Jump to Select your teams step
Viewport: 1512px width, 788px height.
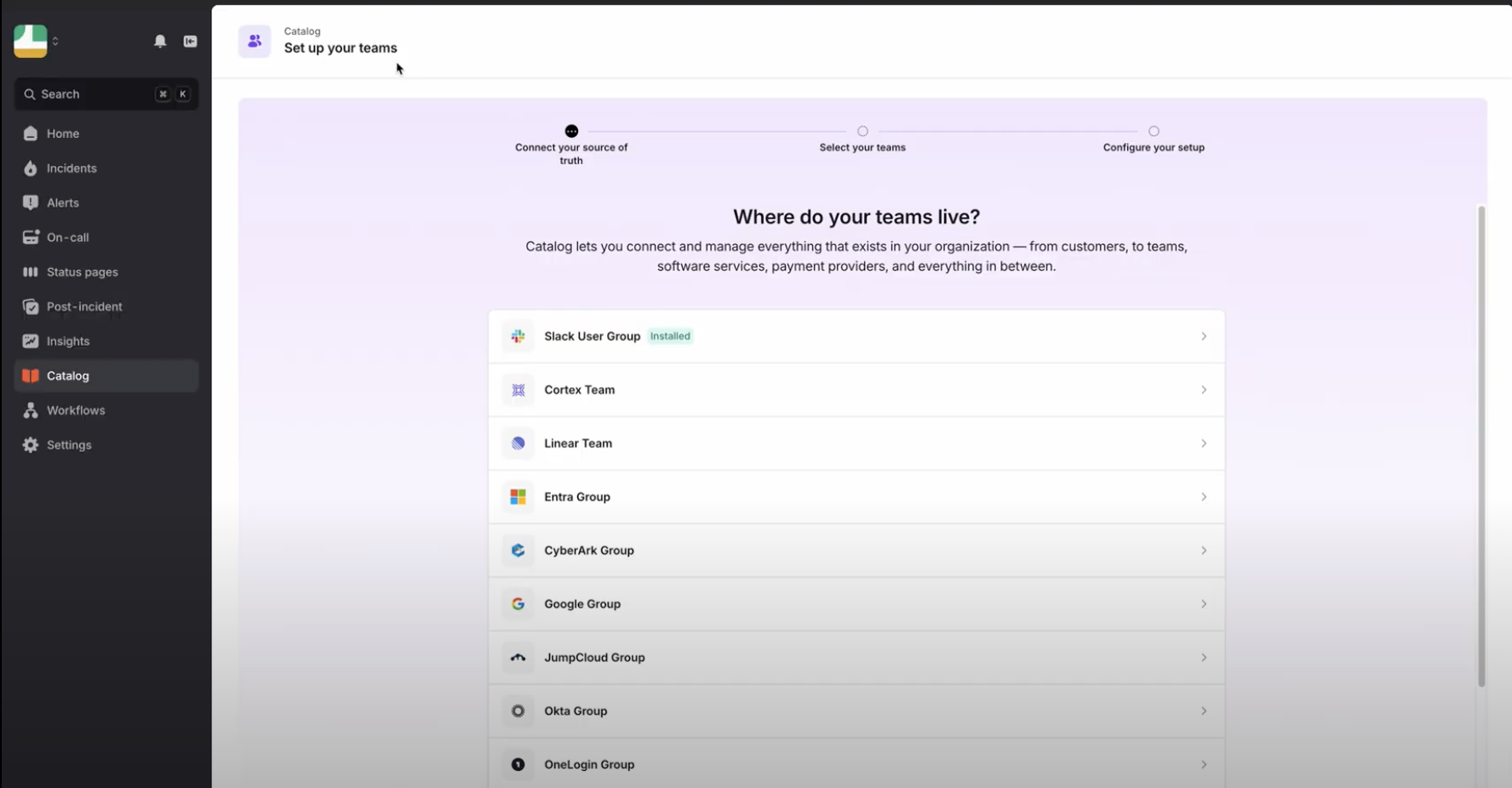click(862, 140)
